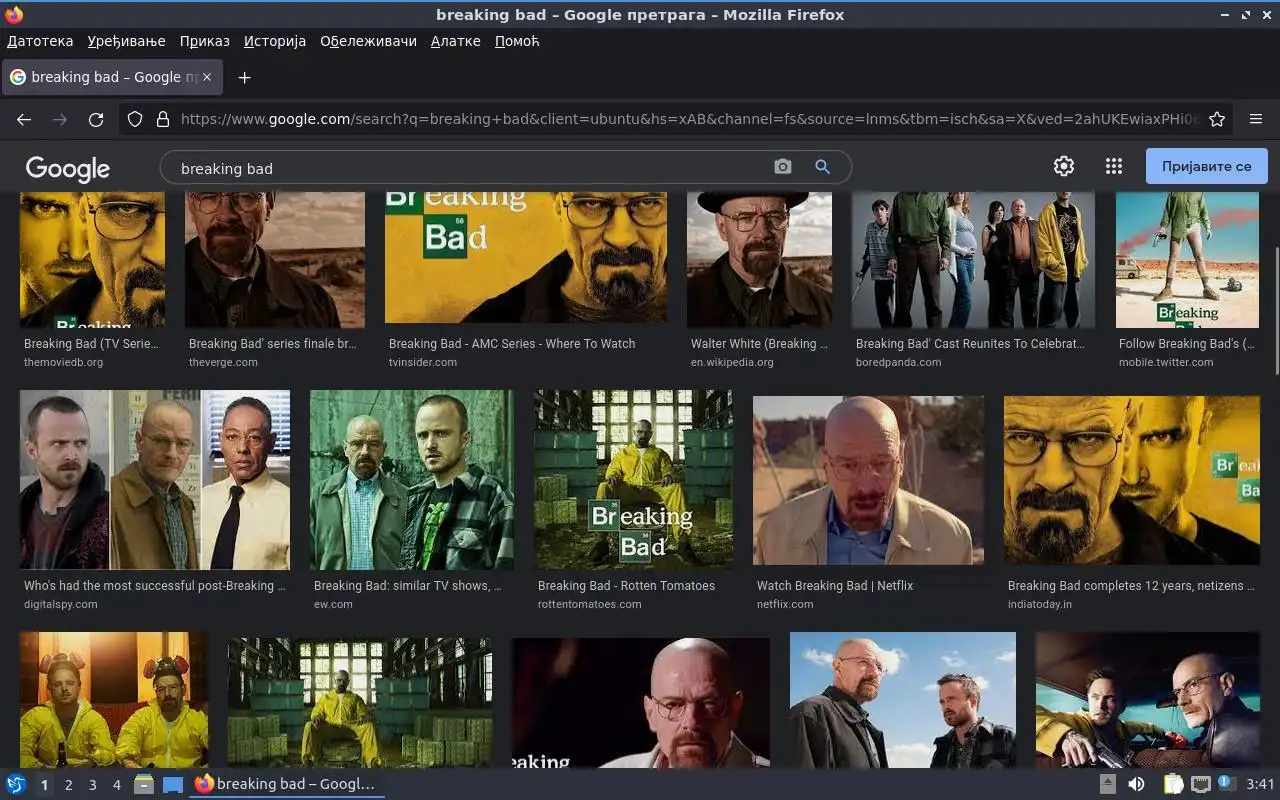Click the network tray icon
The image size is (1280, 800).
coord(1201,784)
